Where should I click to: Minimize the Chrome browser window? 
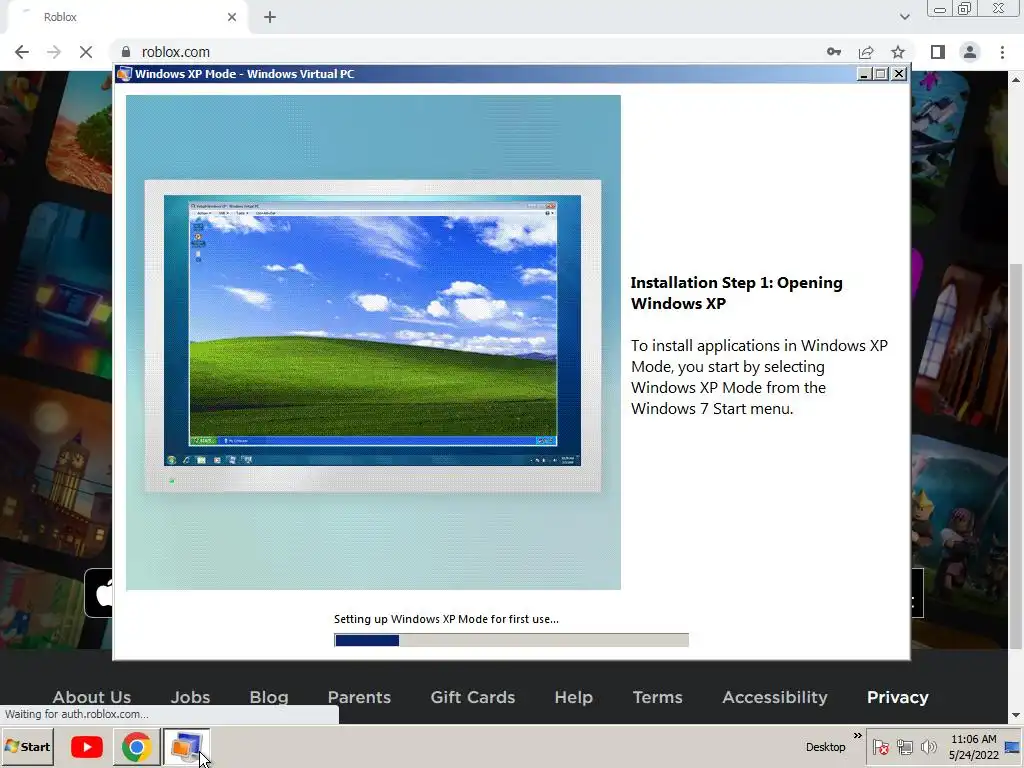pos(940,9)
